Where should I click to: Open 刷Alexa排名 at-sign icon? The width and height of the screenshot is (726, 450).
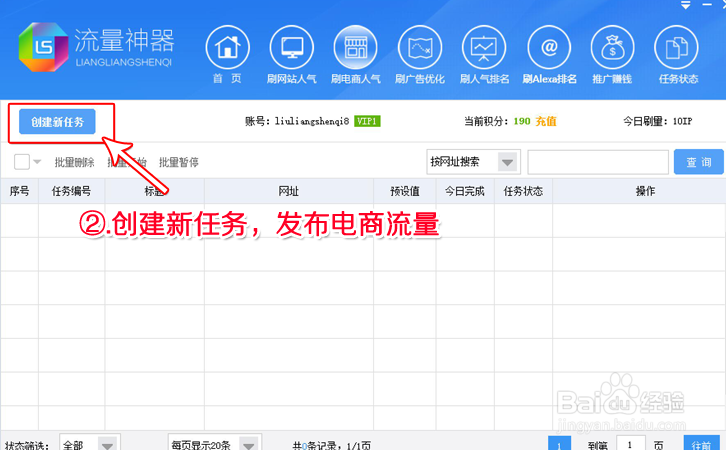coord(549,47)
